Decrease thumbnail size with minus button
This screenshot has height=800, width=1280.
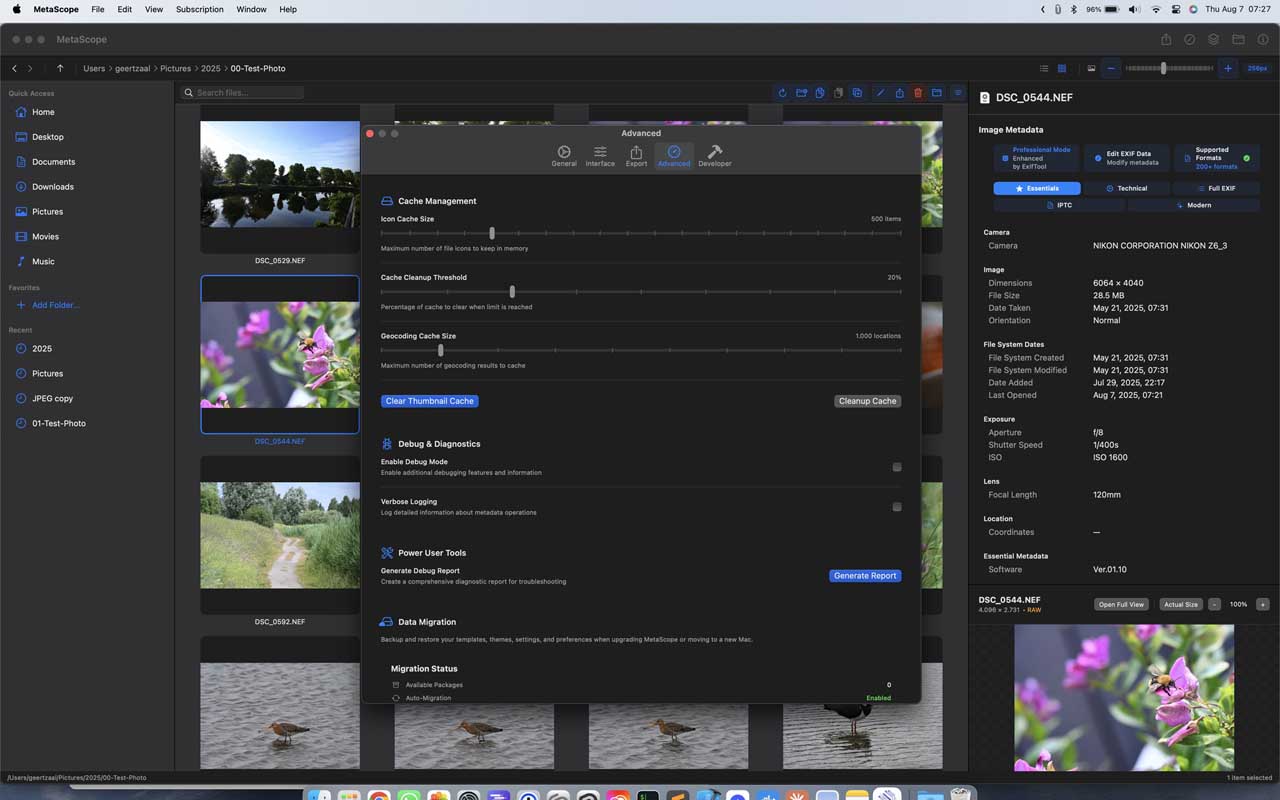click(x=1111, y=68)
